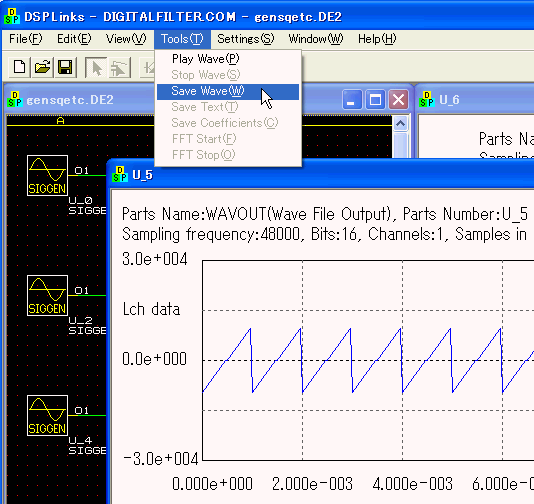Click the '2.000e-003' x-axis value

pyautogui.click(x=312, y=484)
